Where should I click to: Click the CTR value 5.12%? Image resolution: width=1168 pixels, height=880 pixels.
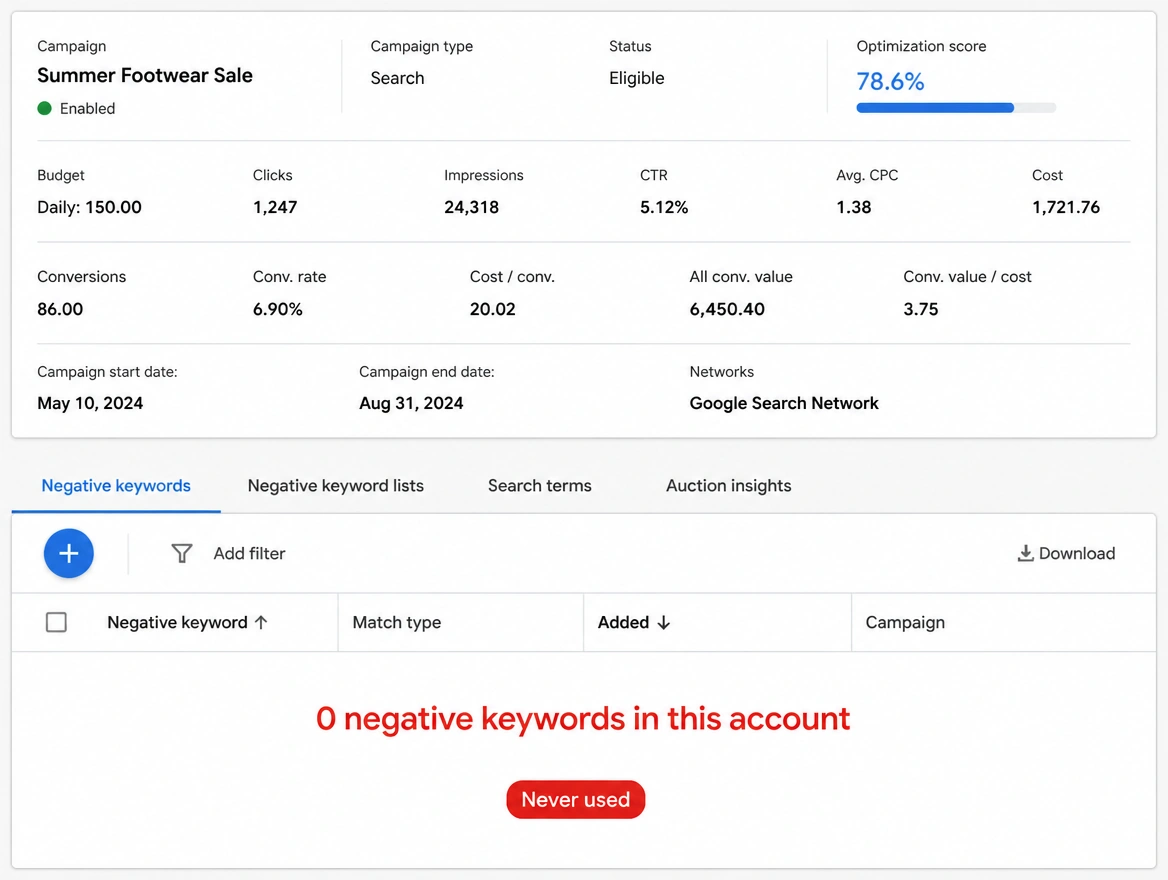(664, 207)
